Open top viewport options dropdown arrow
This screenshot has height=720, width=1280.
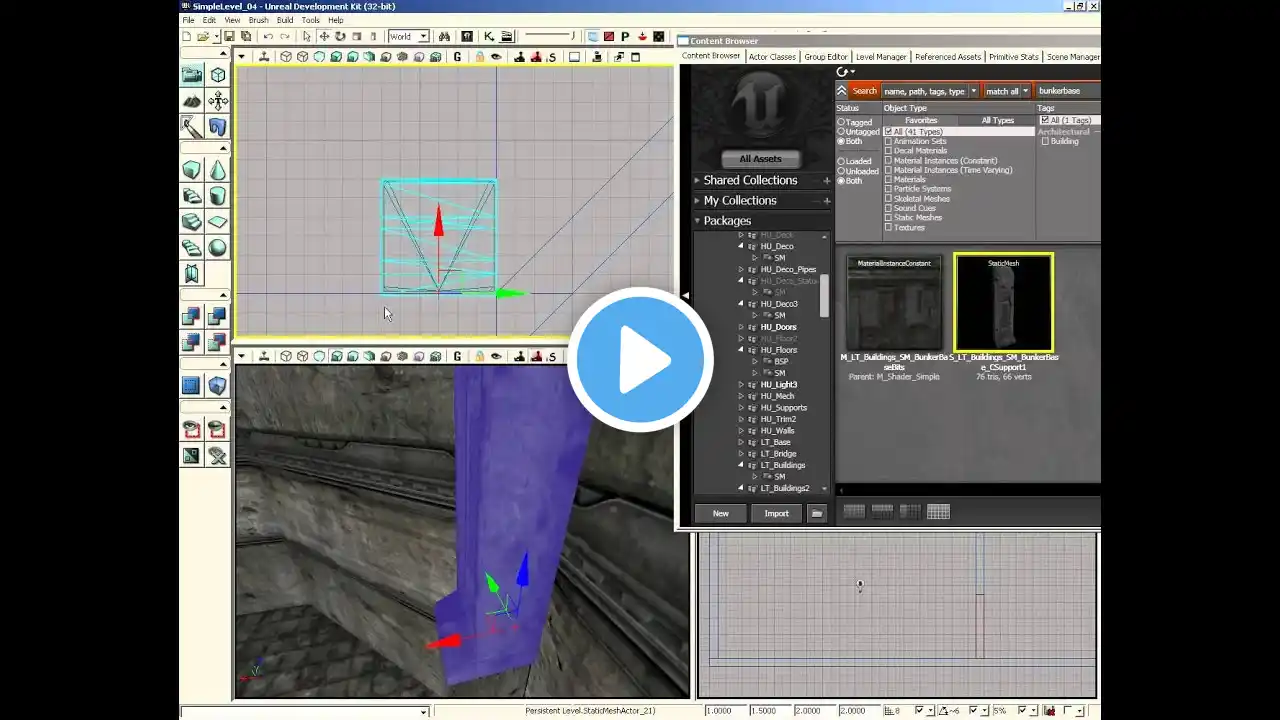coord(241,57)
